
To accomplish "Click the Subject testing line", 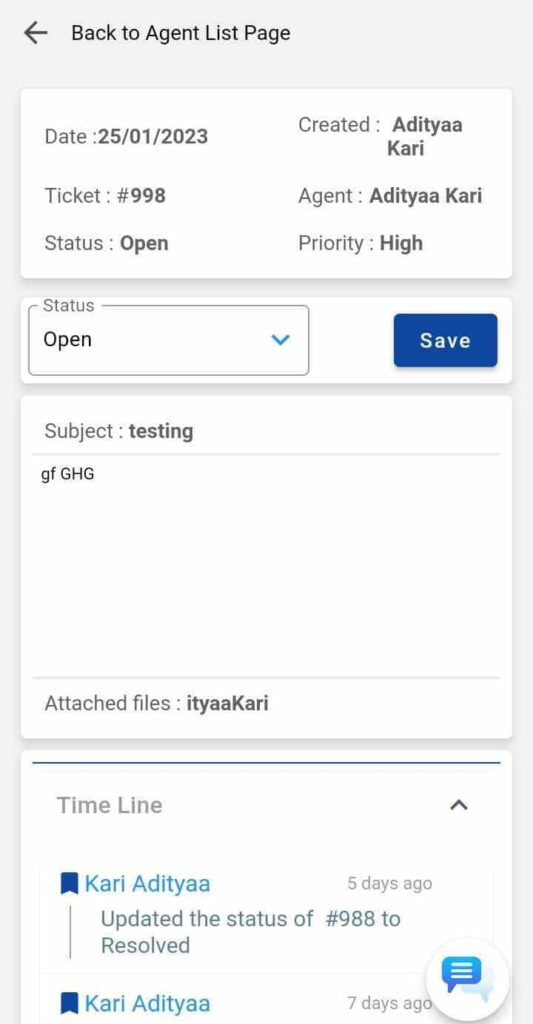I will (x=119, y=431).
